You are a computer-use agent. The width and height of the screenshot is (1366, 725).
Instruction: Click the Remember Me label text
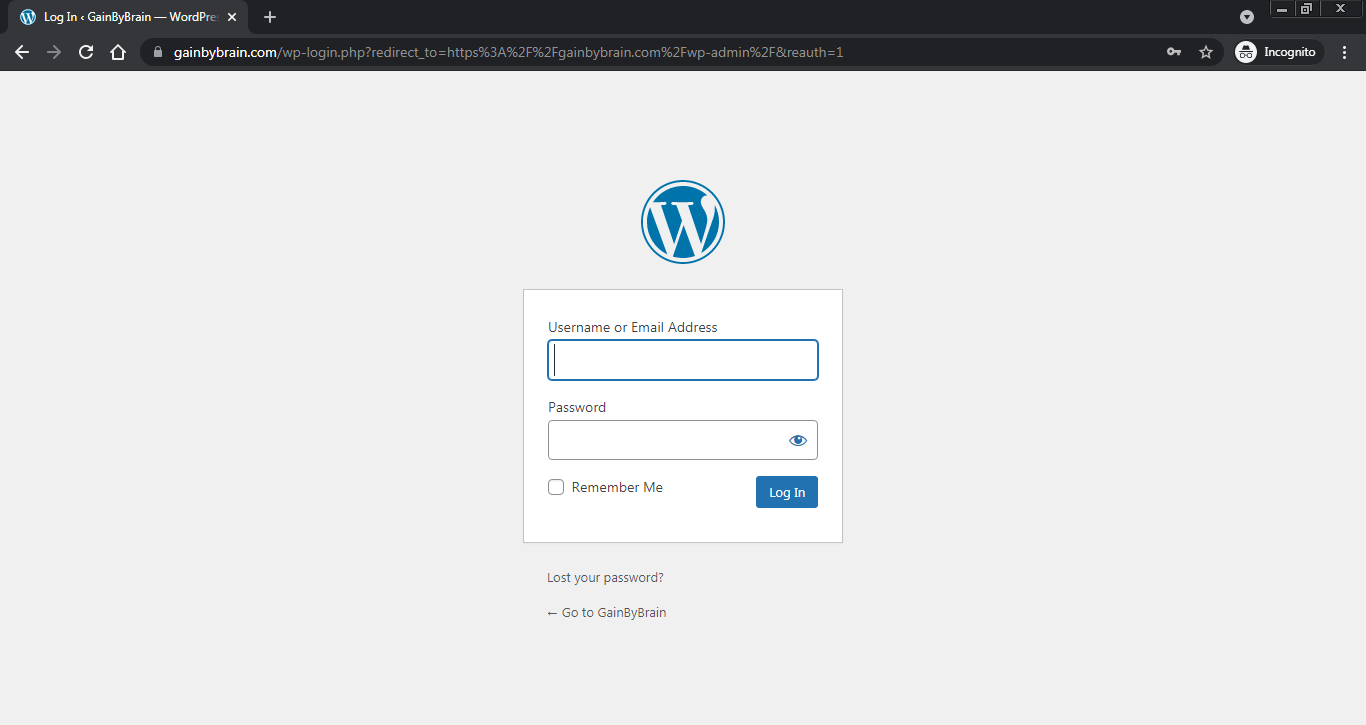617,487
